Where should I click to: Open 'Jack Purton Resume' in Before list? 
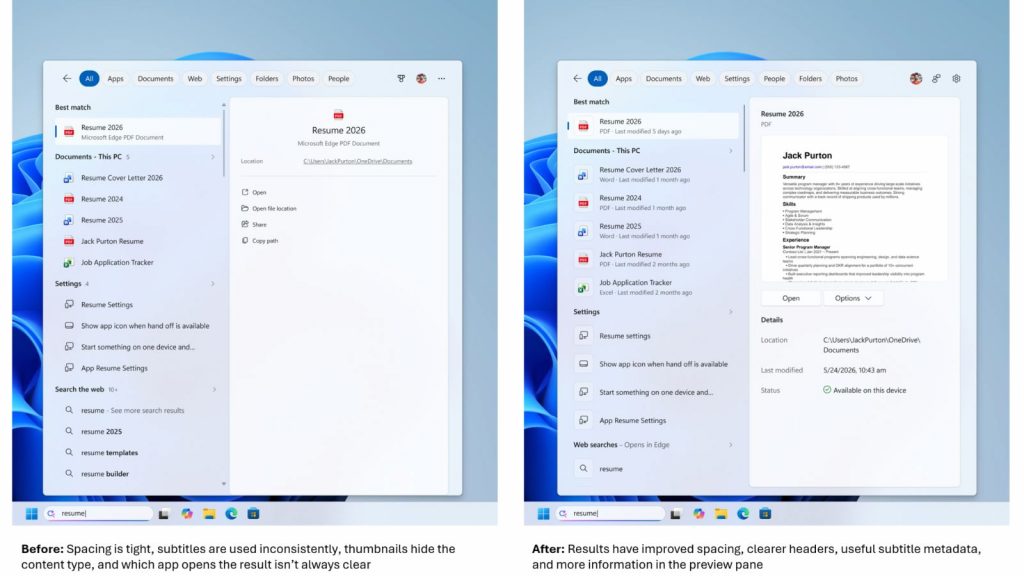(138, 242)
